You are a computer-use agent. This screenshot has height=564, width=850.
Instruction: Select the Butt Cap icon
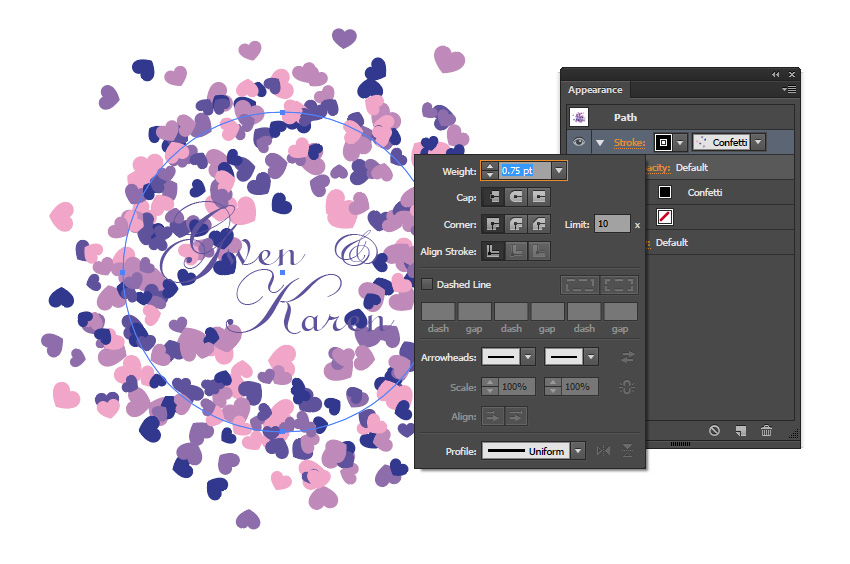tap(493, 197)
